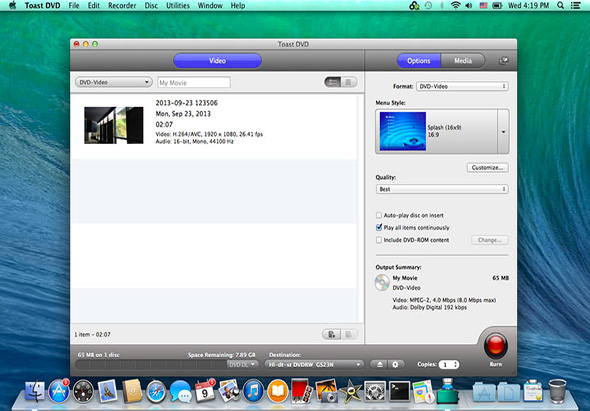Switch to the Media tab

(463, 61)
